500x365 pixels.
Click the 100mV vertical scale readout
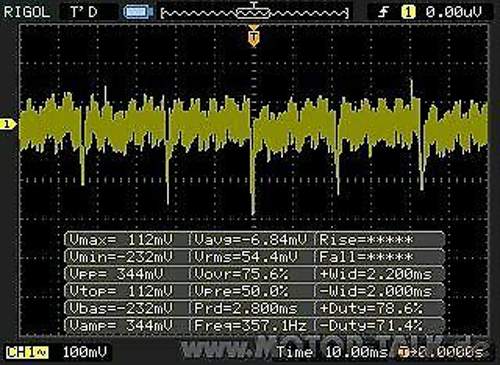coord(85,352)
